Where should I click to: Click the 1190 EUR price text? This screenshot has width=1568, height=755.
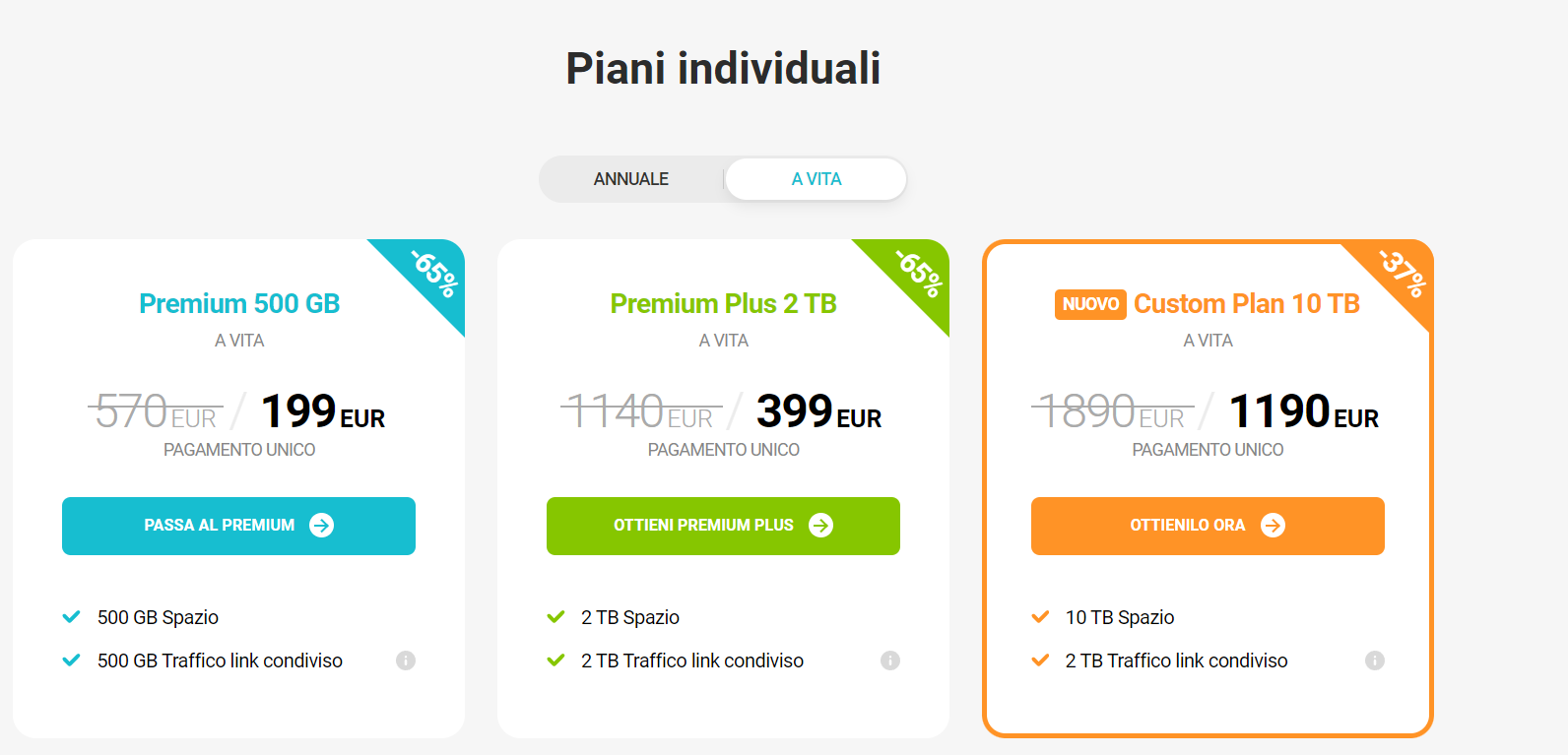coord(1303,411)
